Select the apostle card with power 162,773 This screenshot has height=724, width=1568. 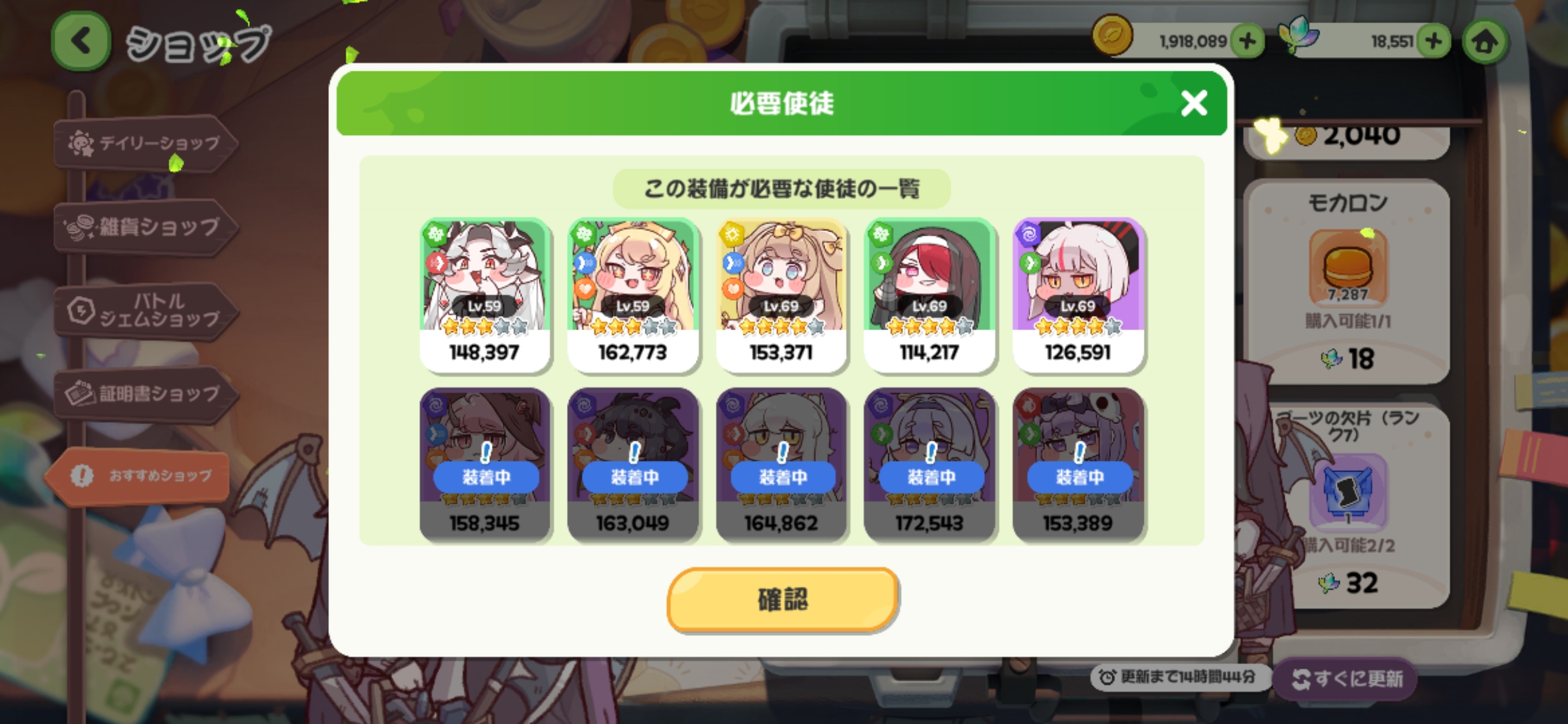click(633, 295)
